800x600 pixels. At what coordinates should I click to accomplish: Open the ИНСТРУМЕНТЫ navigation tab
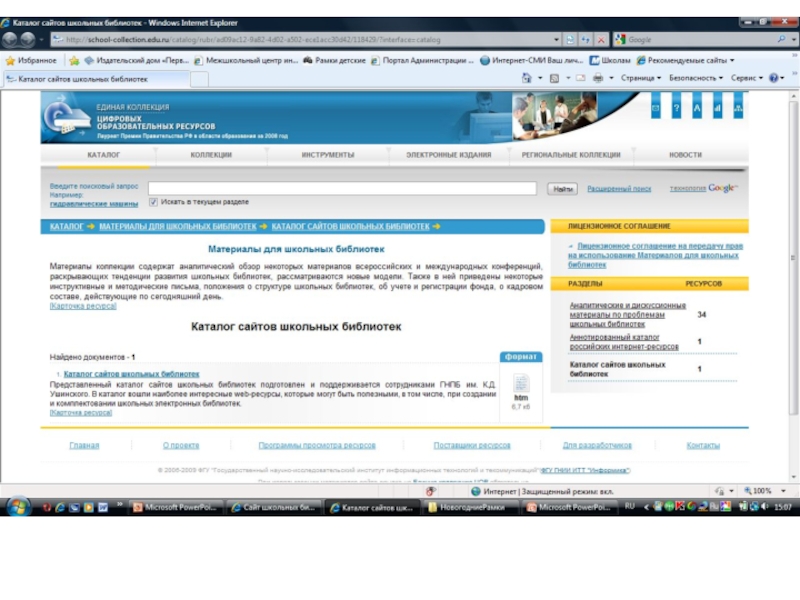click(328, 155)
